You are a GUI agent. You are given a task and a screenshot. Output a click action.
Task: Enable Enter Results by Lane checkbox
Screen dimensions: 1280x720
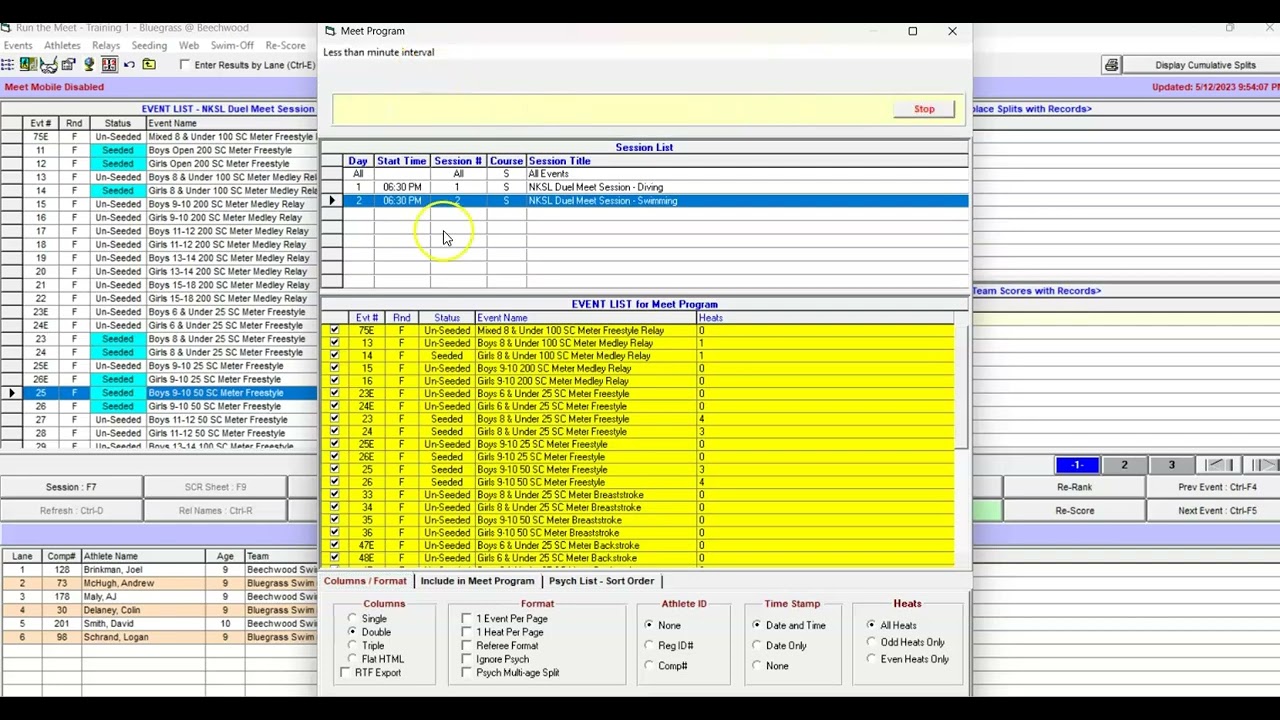[x=185, y=65]
